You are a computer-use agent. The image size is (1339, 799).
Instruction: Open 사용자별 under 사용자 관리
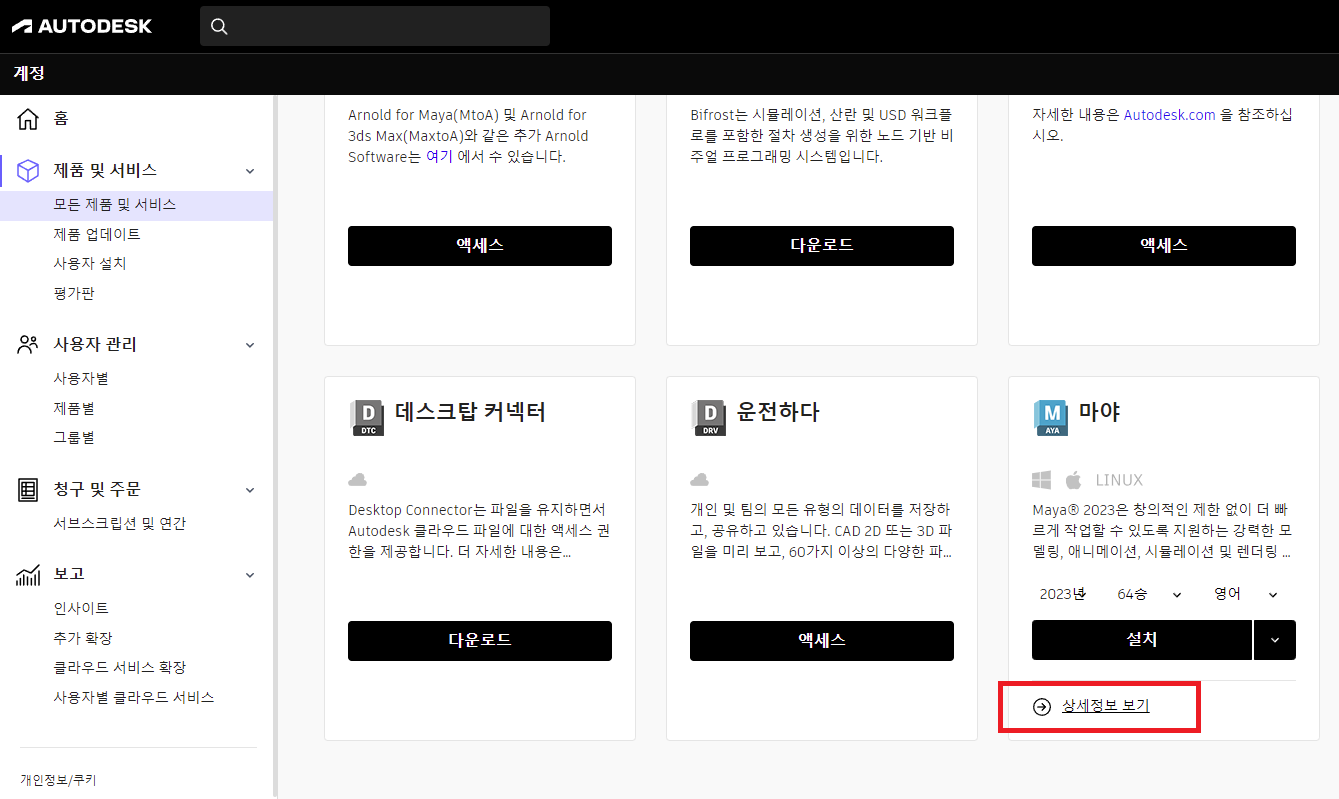click(x=81, y=379)
